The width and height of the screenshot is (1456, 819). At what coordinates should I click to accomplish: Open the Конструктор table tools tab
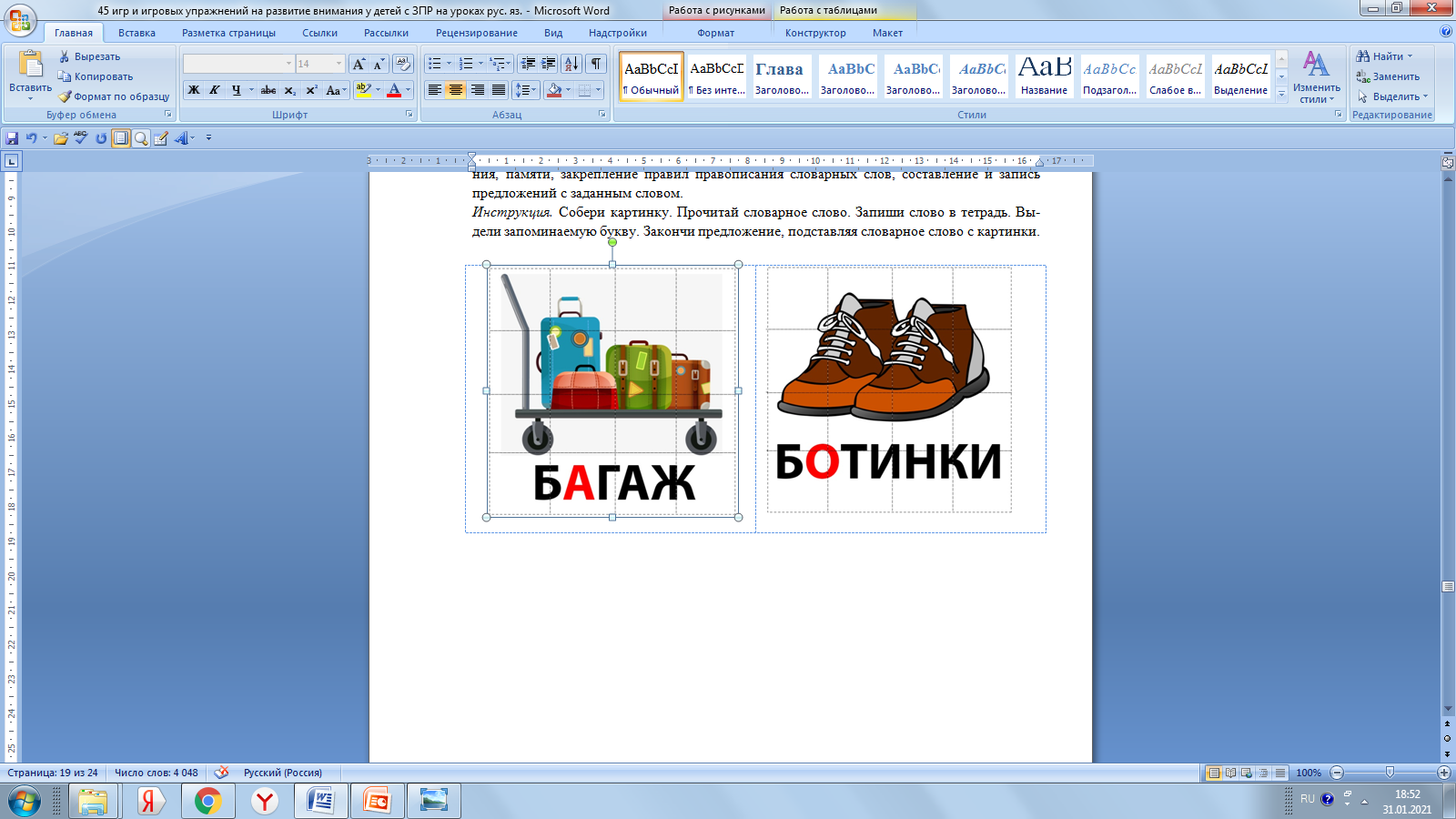(x=815, y=33)
